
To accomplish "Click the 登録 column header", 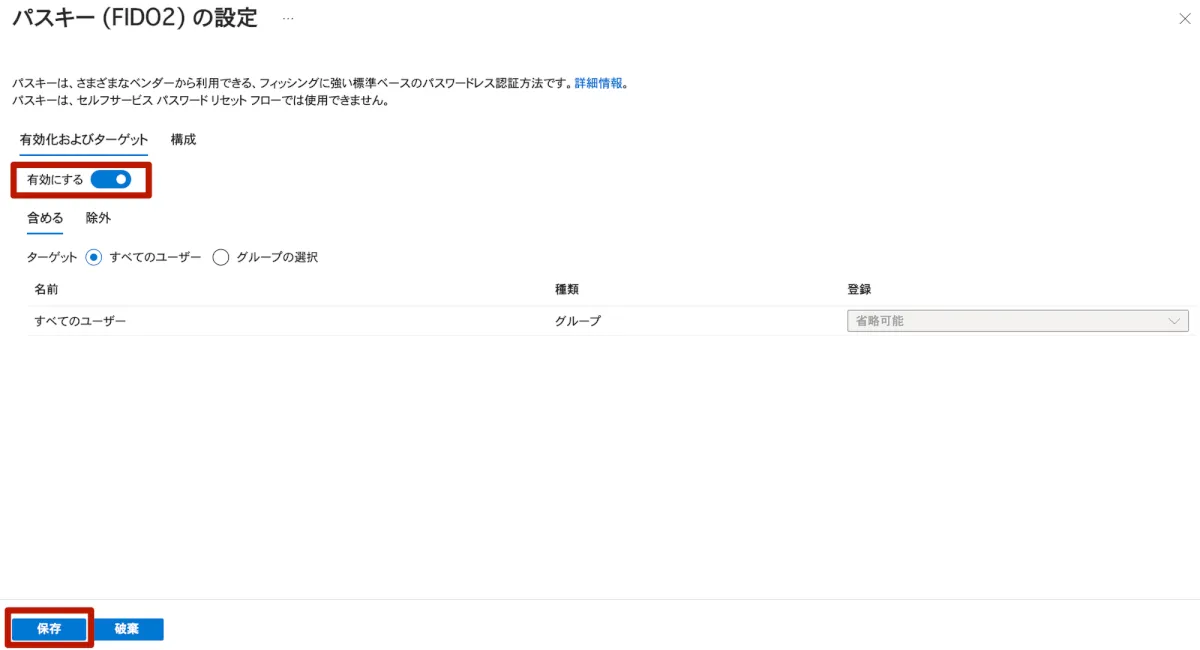I will click(x=859, y=289).
